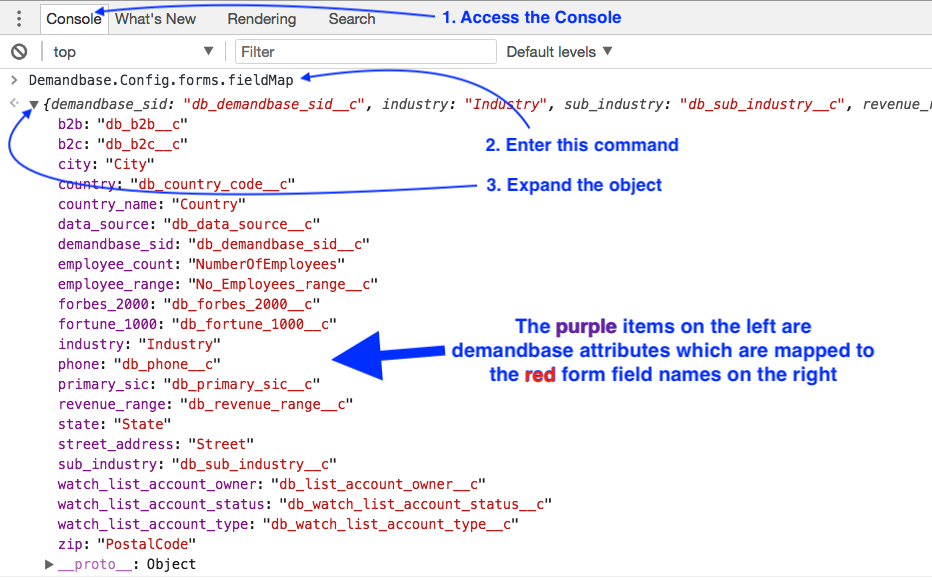Open the DevTools three-dot drawer menu
The width and height of the screenshot is (932, 582).
click(x=19, y=19)
